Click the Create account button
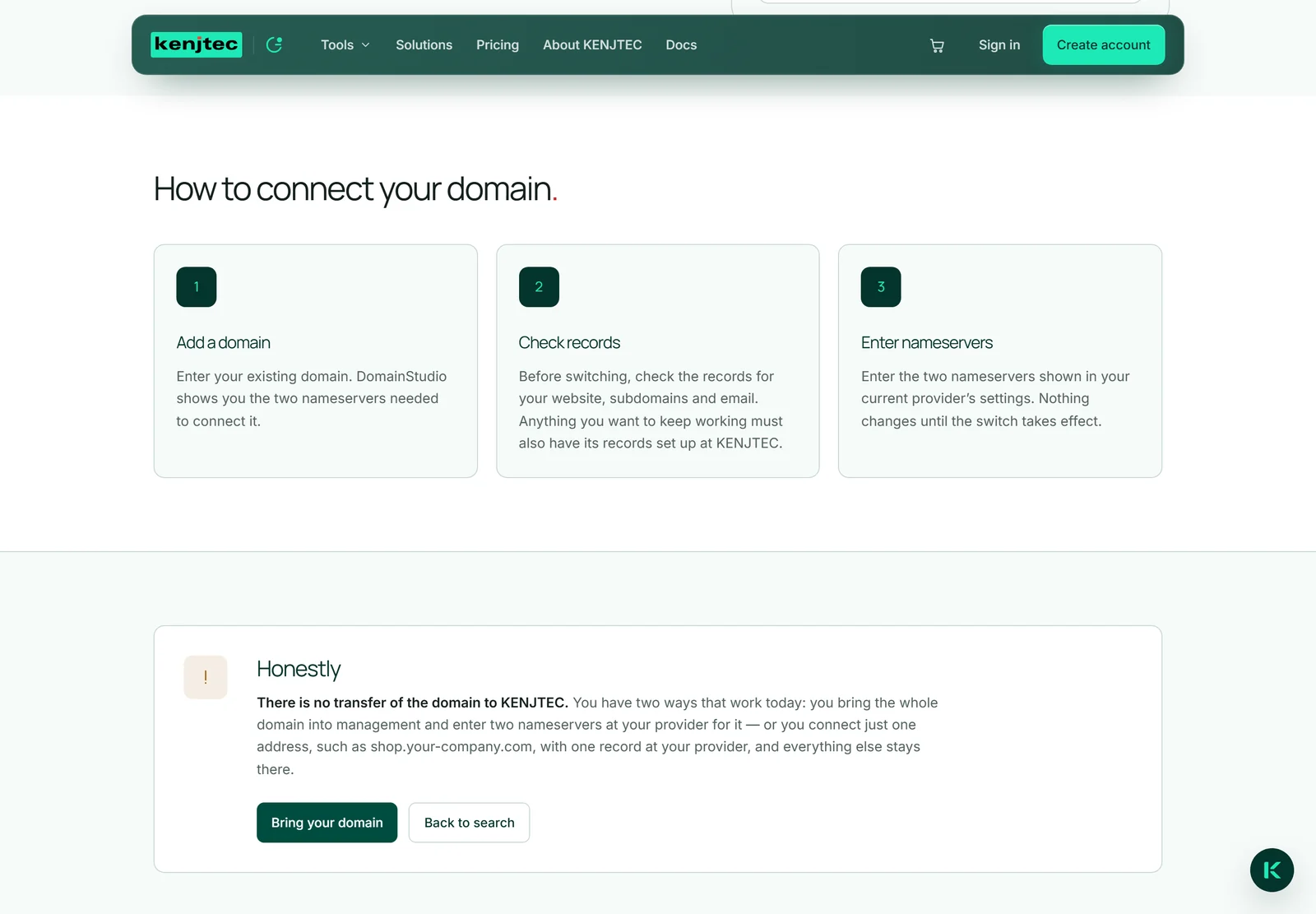 (1104, 45)
